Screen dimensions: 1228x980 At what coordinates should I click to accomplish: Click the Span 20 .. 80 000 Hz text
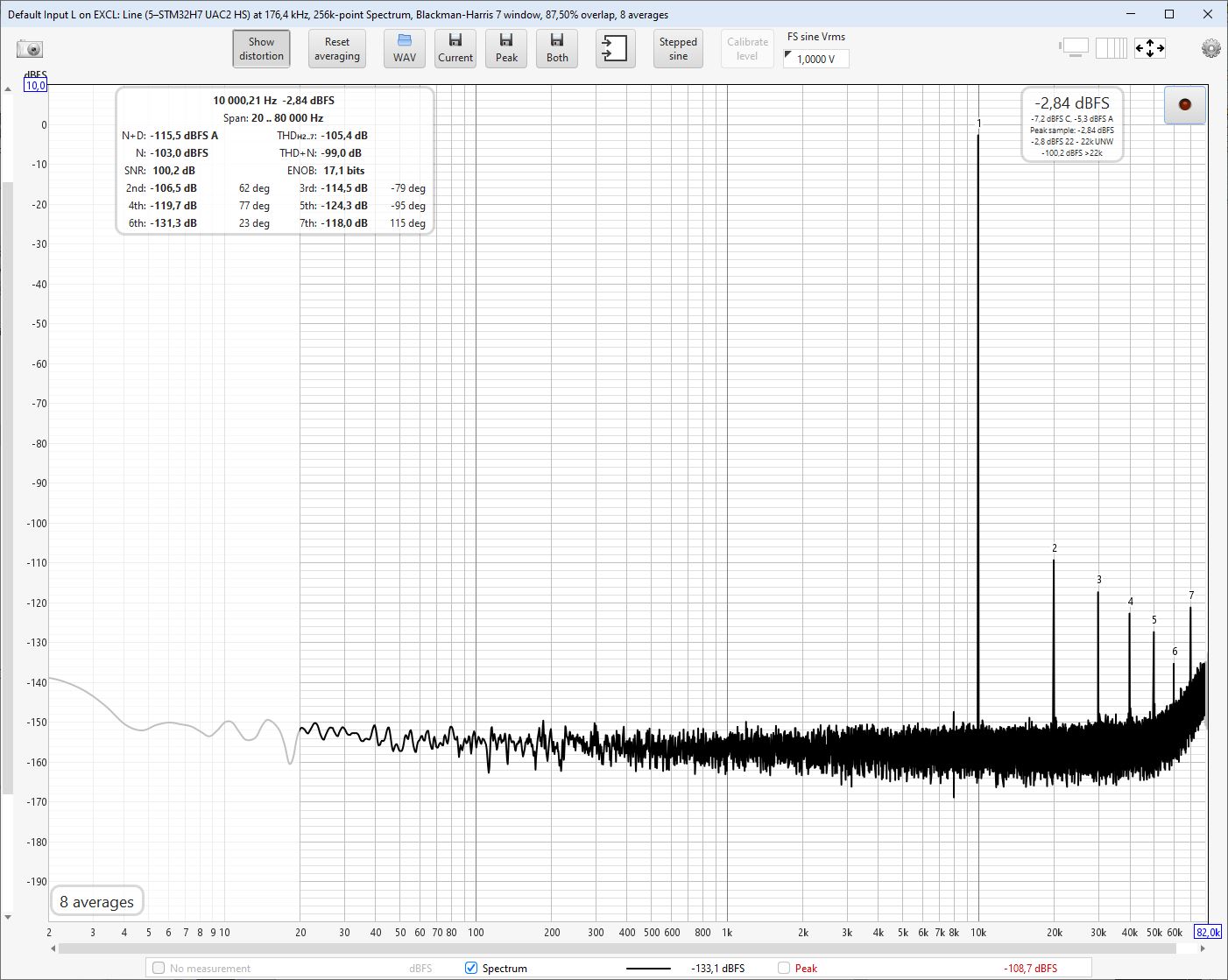pos(273,118)
